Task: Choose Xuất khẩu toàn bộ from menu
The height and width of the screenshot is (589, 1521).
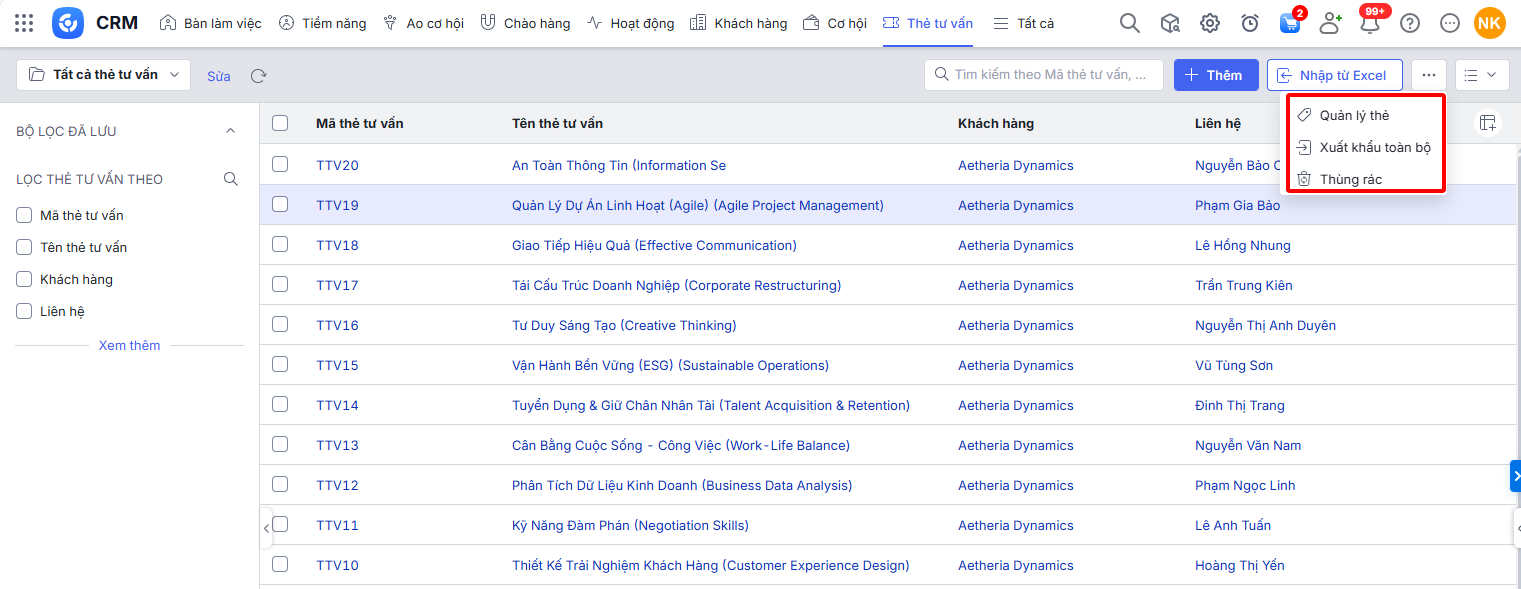Action: pyautogui.click(x=1374, y=147)
